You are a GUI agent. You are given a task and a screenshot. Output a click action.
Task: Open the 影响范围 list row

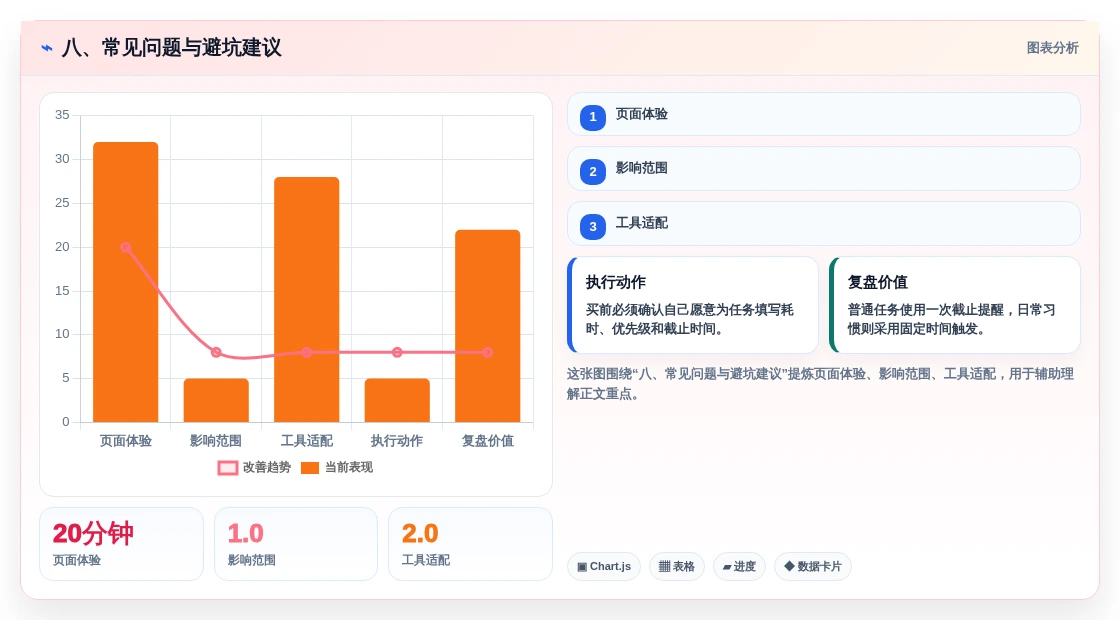point(824,169)
